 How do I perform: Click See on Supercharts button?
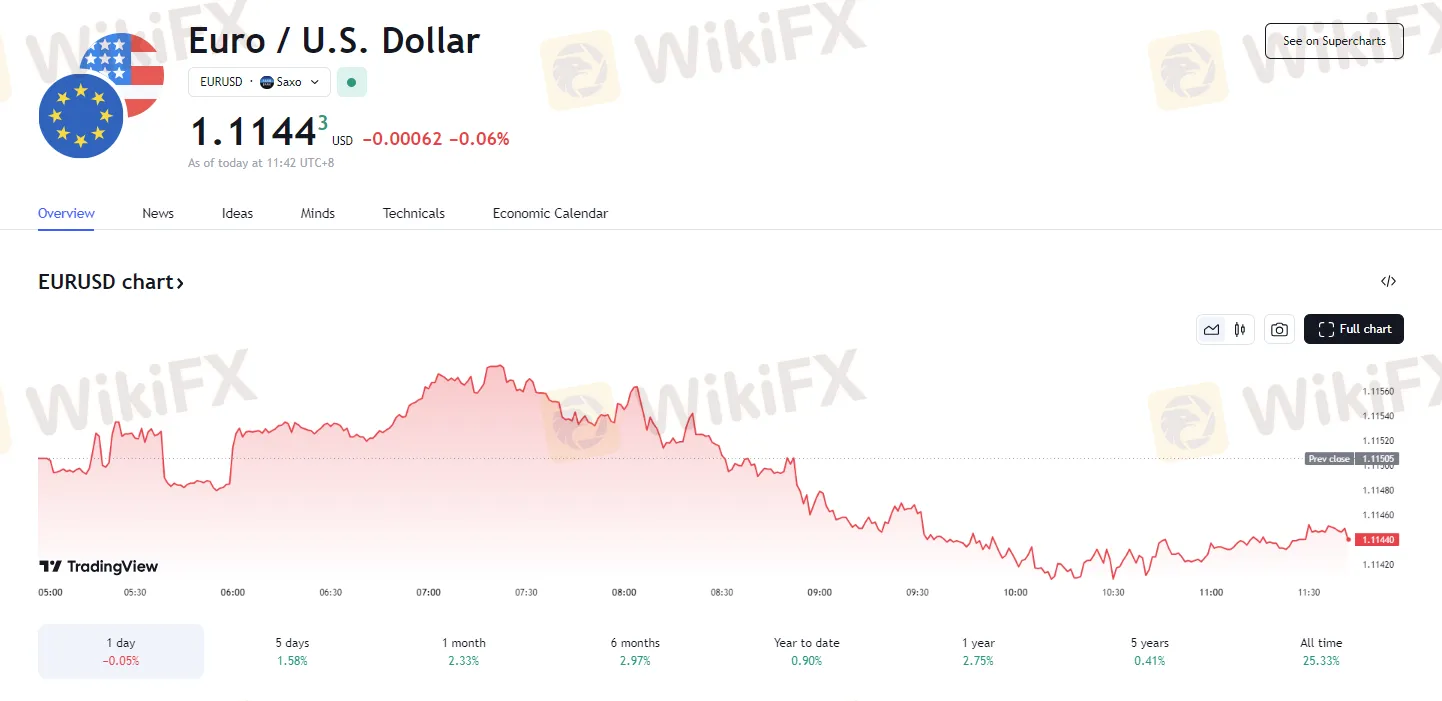[x=1334, y=41]
